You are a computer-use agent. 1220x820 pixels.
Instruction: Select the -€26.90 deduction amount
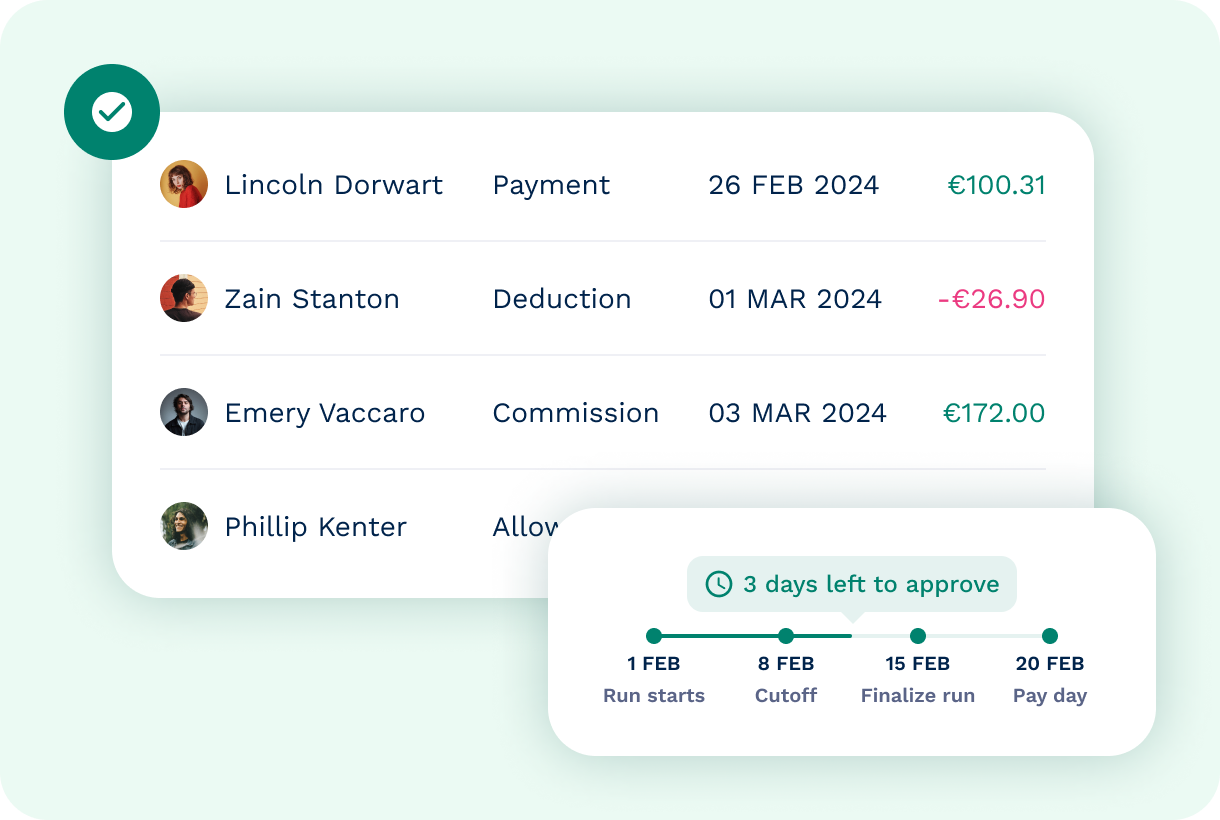(x=991, y=299)
